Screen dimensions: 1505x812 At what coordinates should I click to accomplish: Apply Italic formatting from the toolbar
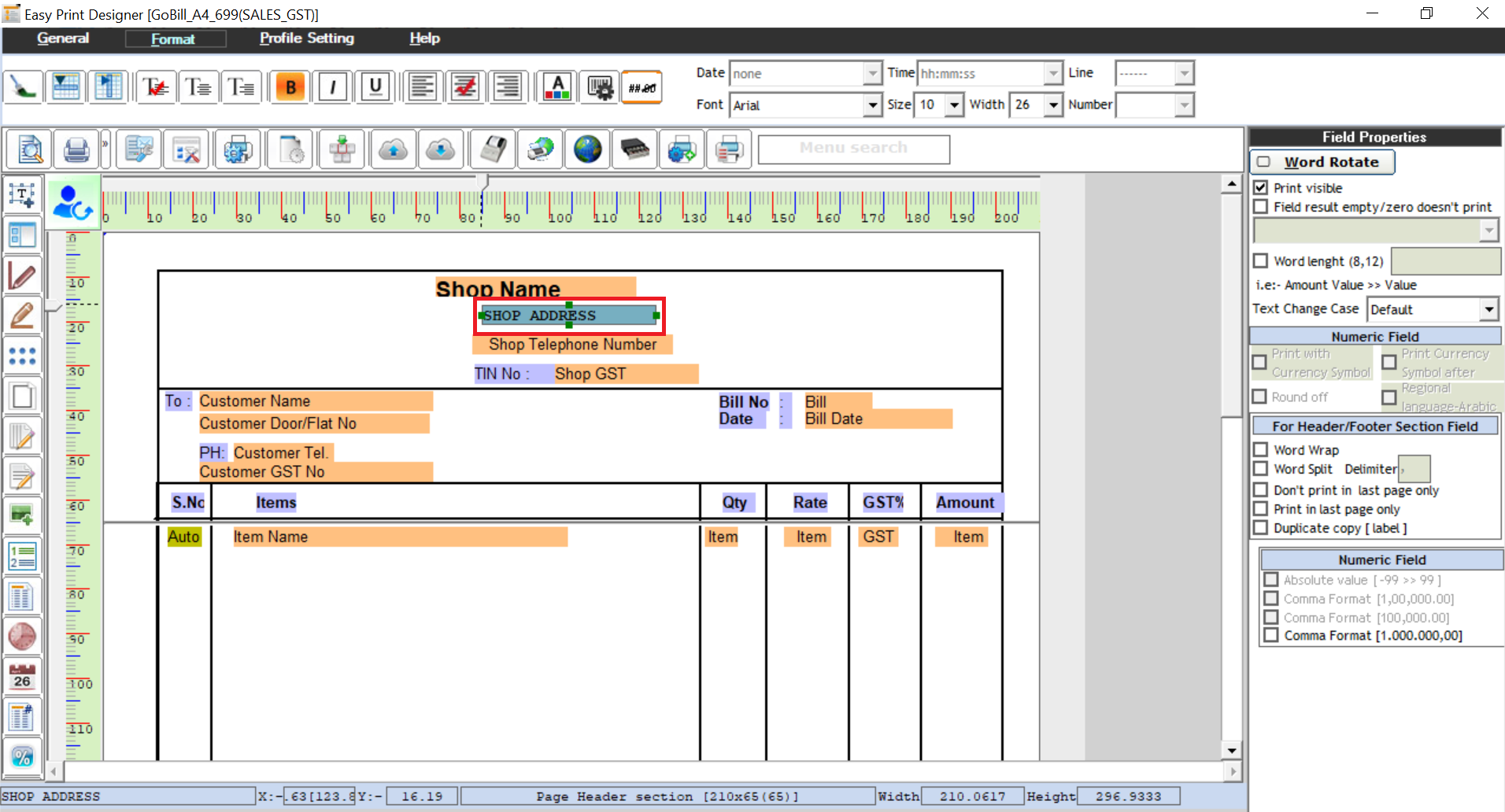click(332, 87)
